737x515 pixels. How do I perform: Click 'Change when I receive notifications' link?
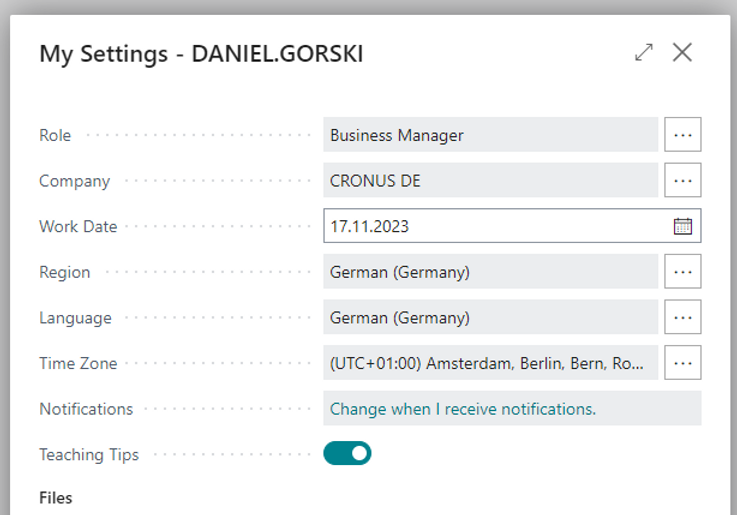[463, 409]
